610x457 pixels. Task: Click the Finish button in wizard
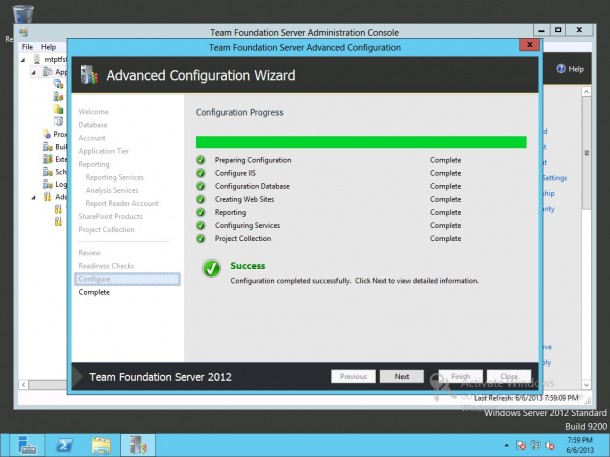tap(461, 376)
